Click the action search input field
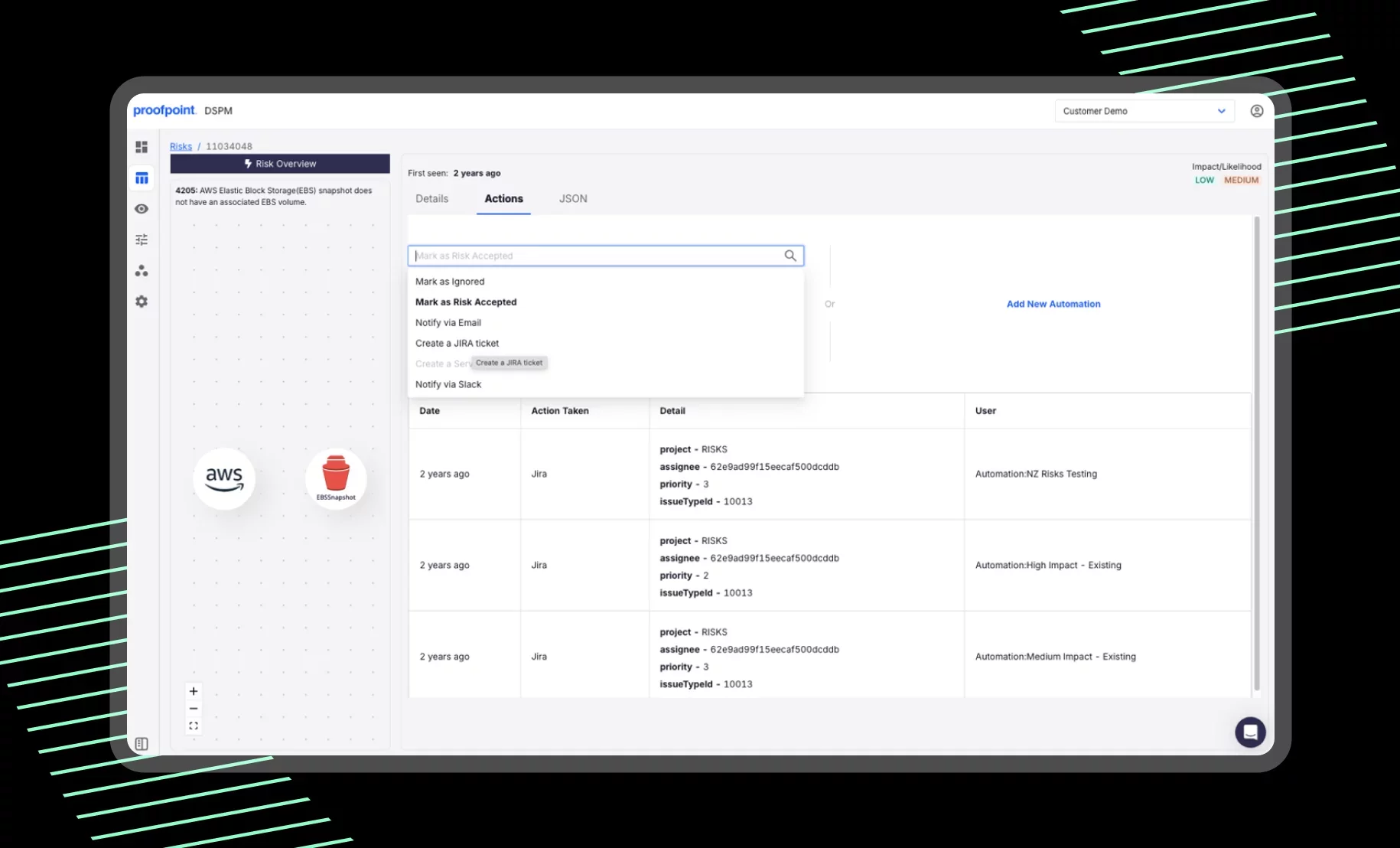 point(597,256)
